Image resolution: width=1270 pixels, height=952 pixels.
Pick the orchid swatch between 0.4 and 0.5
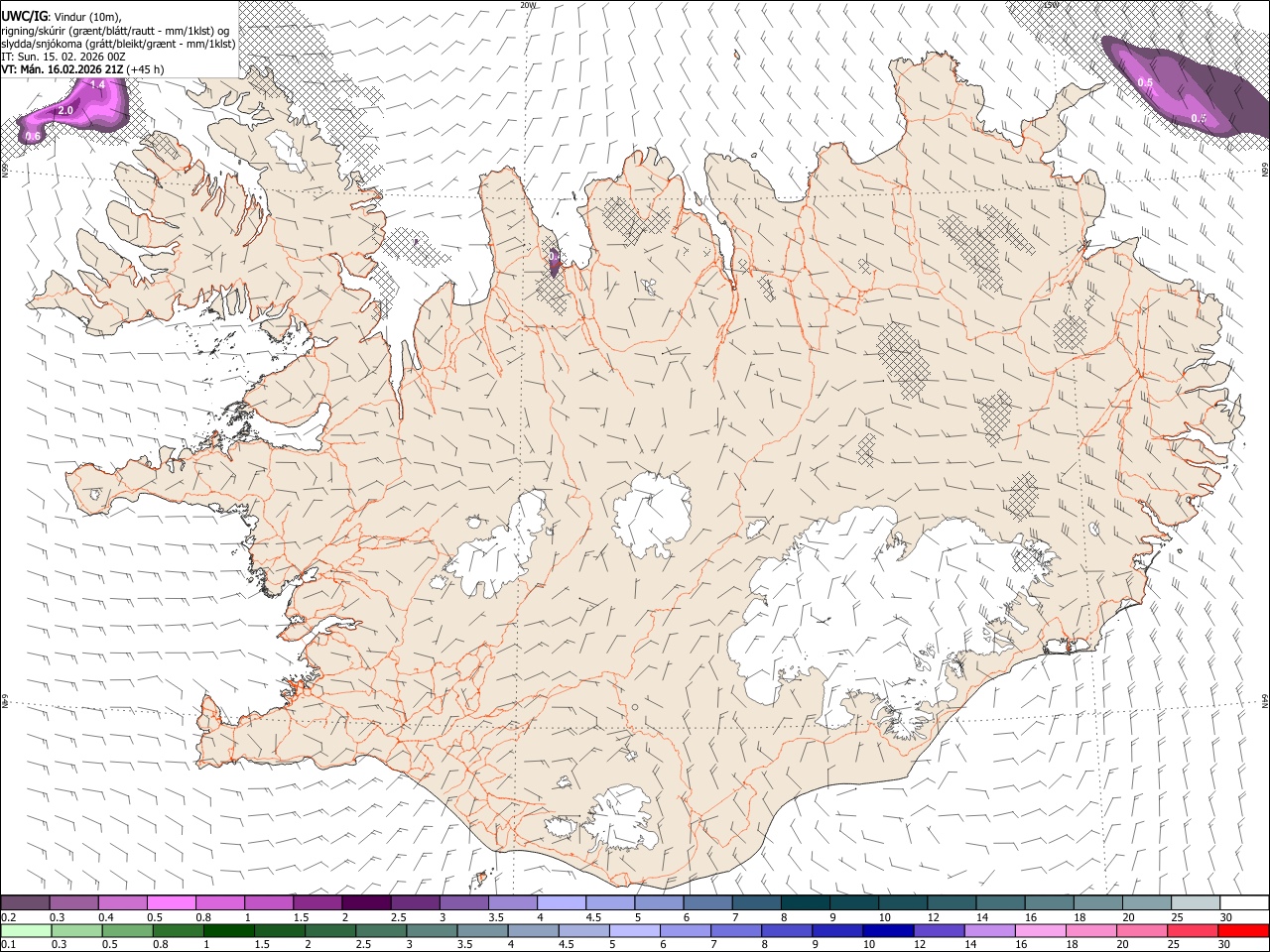[x=123, y=902]
